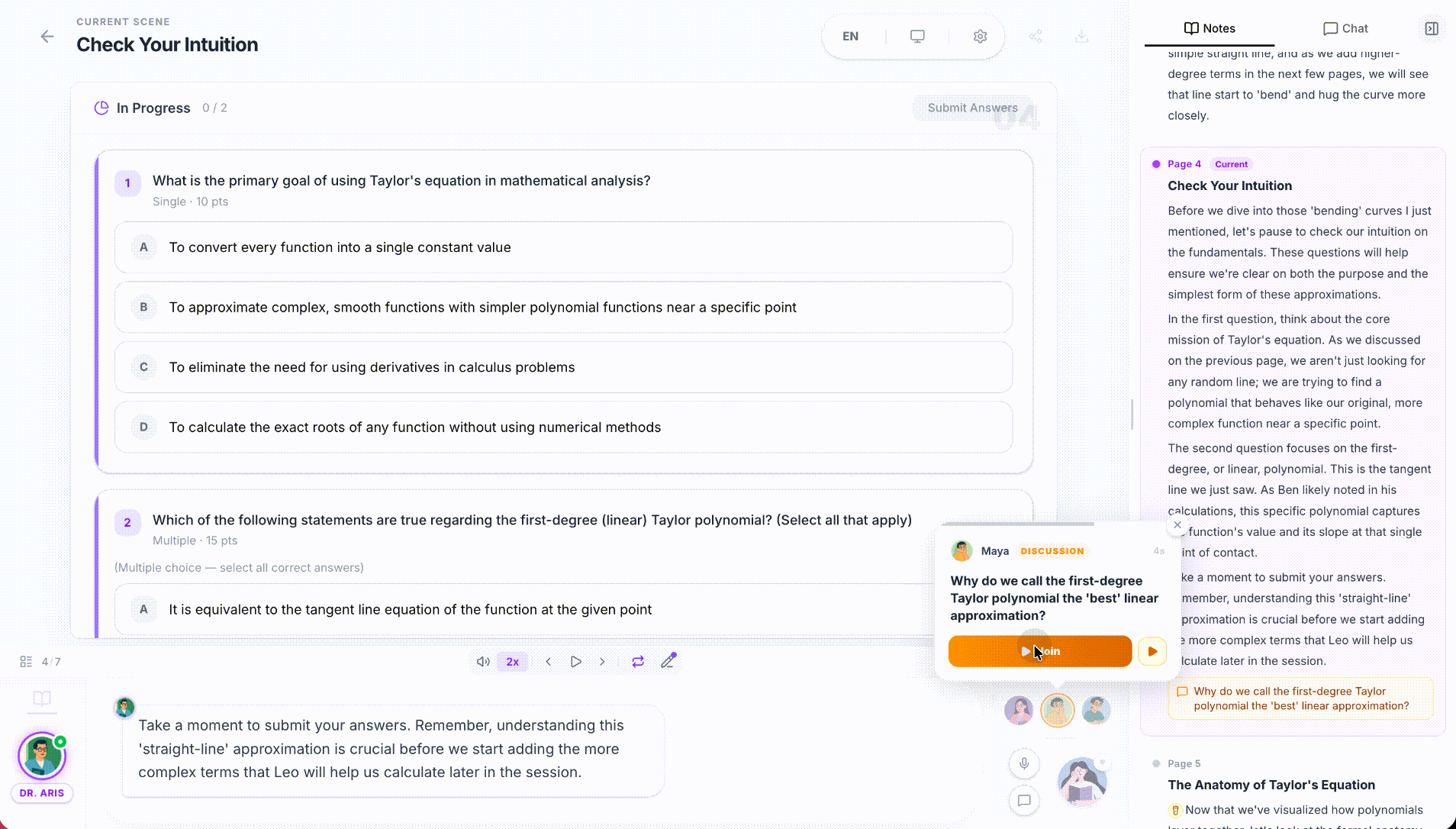This screenshot has width=1456, height=829.
Task: Click the microphone icon near the avatars
Action: pos(1023,763)
